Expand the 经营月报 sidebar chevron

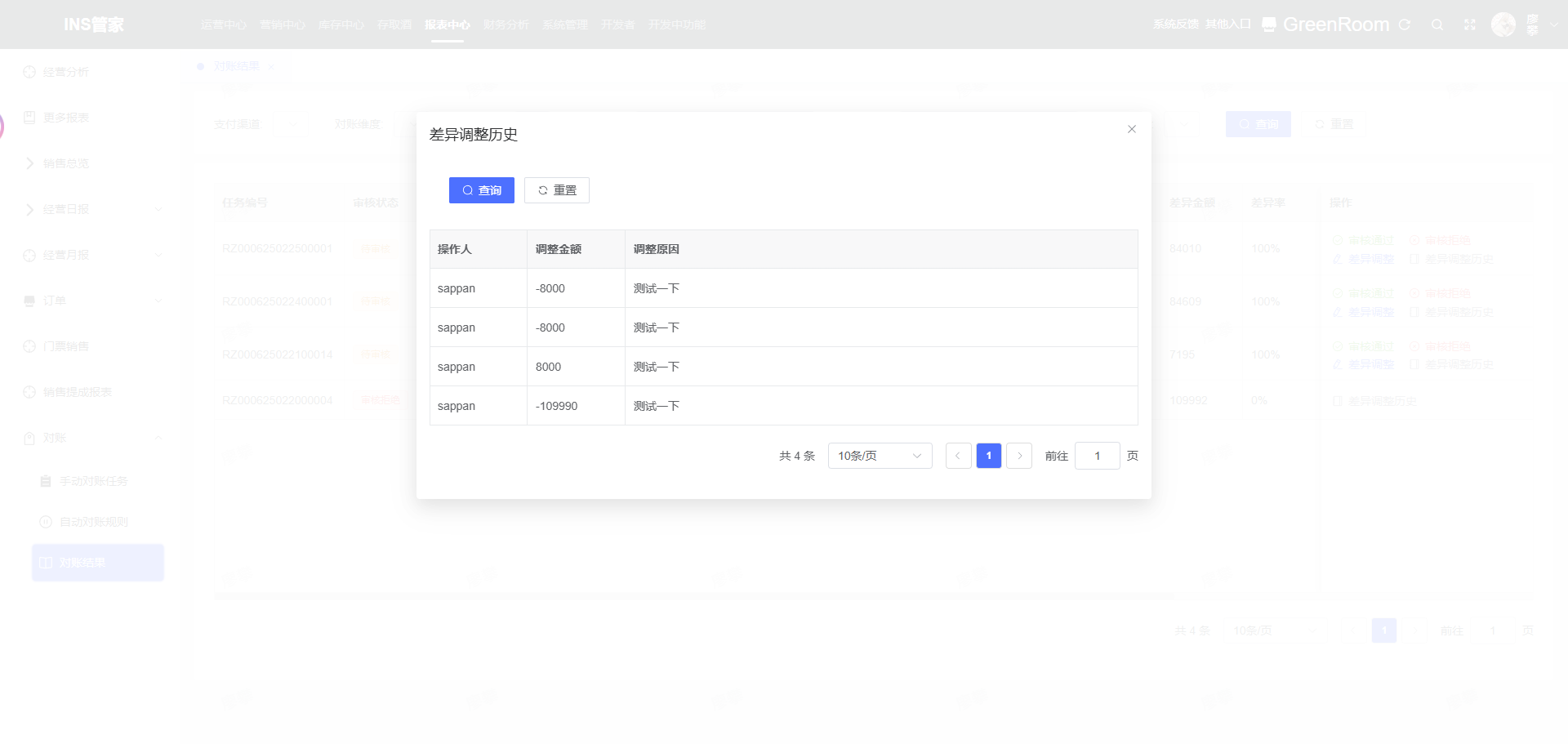pos(158,255)
